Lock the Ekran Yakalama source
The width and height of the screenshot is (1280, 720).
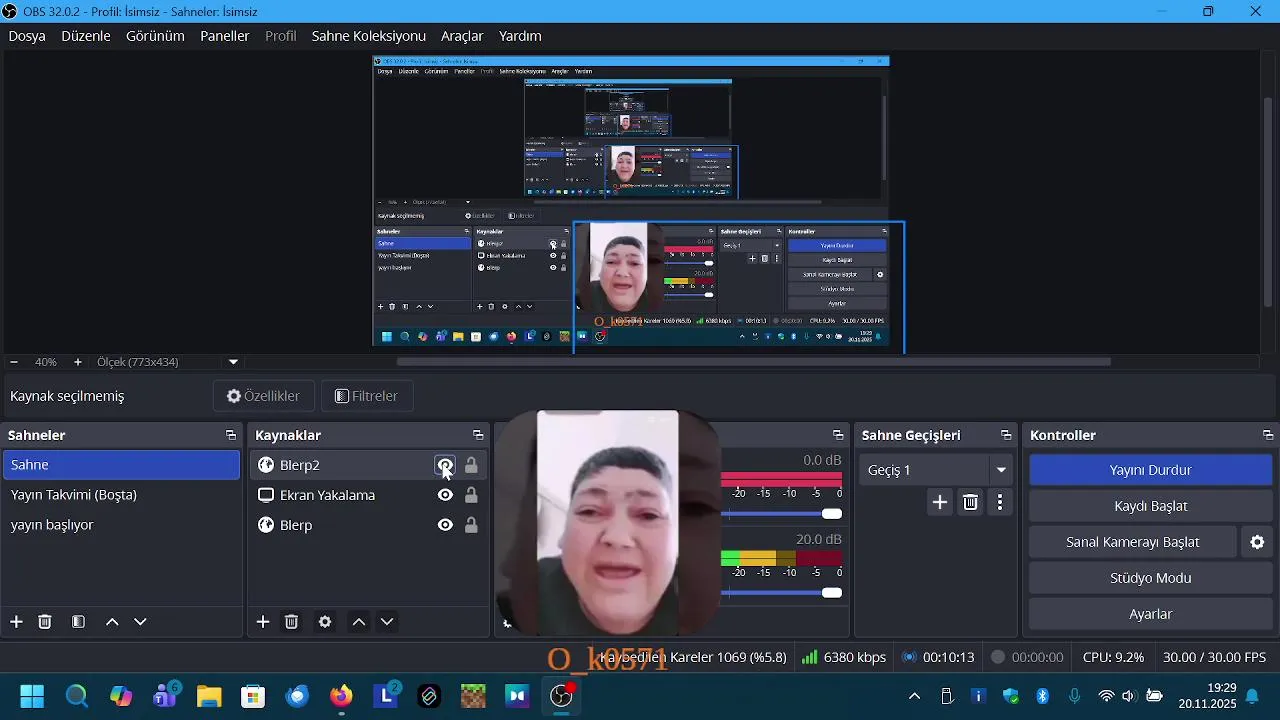471,495
